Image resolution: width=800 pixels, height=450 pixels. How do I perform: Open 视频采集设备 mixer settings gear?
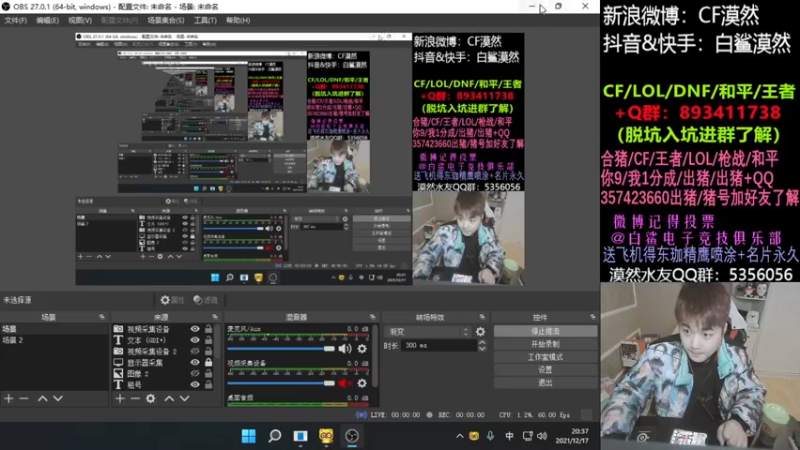[362, 383]
